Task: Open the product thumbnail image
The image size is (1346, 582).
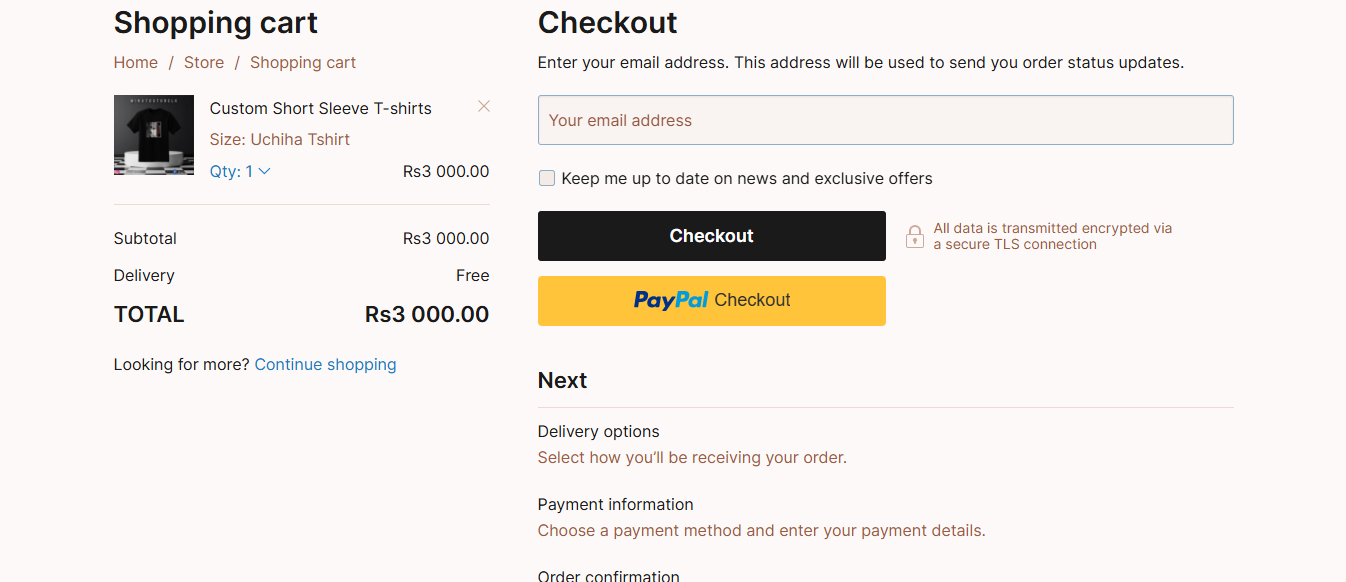Action: (154, 135)
